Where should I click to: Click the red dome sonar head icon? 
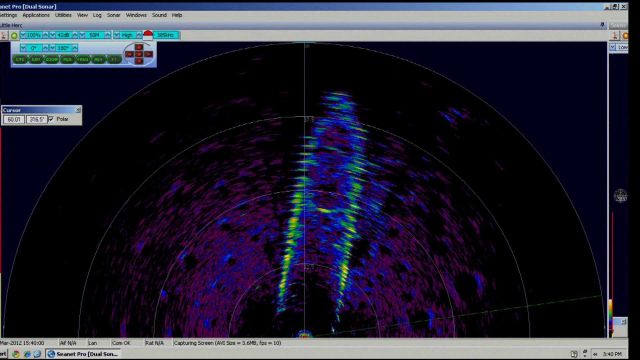pyautogui.click(x=148, y=35)
